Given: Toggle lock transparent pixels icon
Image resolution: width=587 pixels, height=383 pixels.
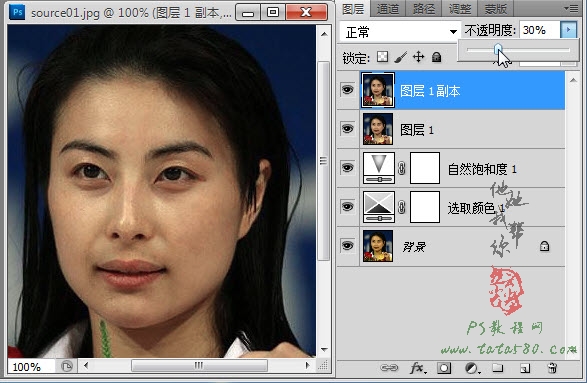Looking at the screenshot, I should click(382, 57).
